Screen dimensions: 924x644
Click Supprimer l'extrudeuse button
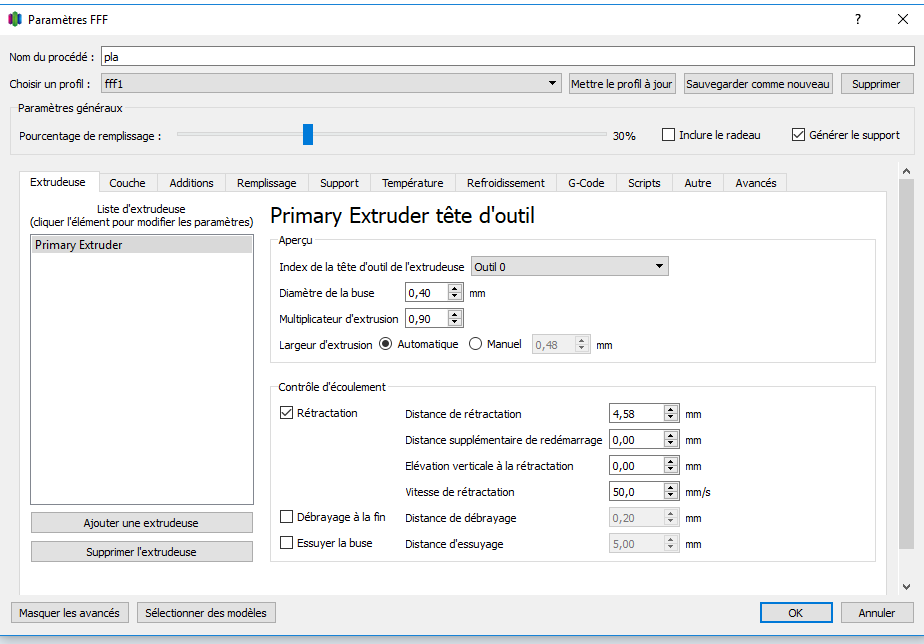[141, 551]
